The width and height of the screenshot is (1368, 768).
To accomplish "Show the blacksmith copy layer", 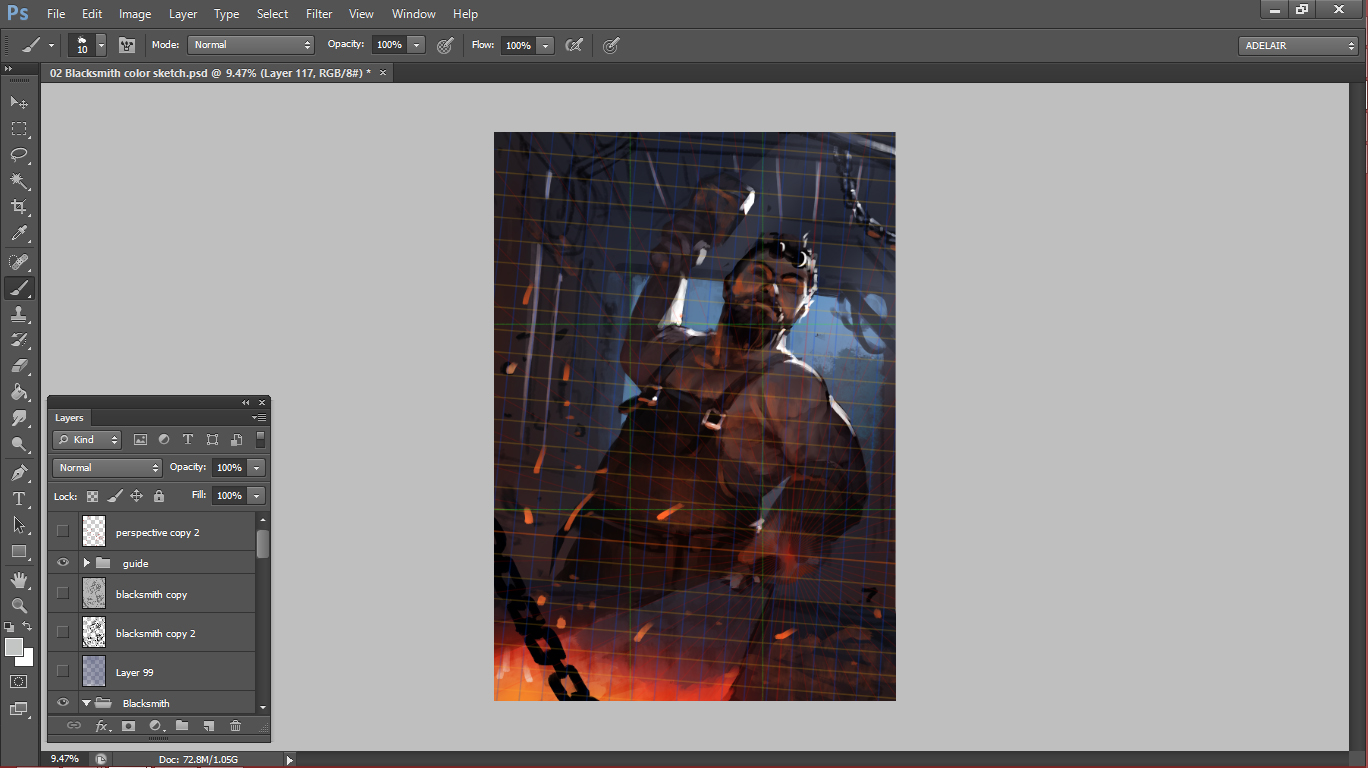I will (63, 593).
